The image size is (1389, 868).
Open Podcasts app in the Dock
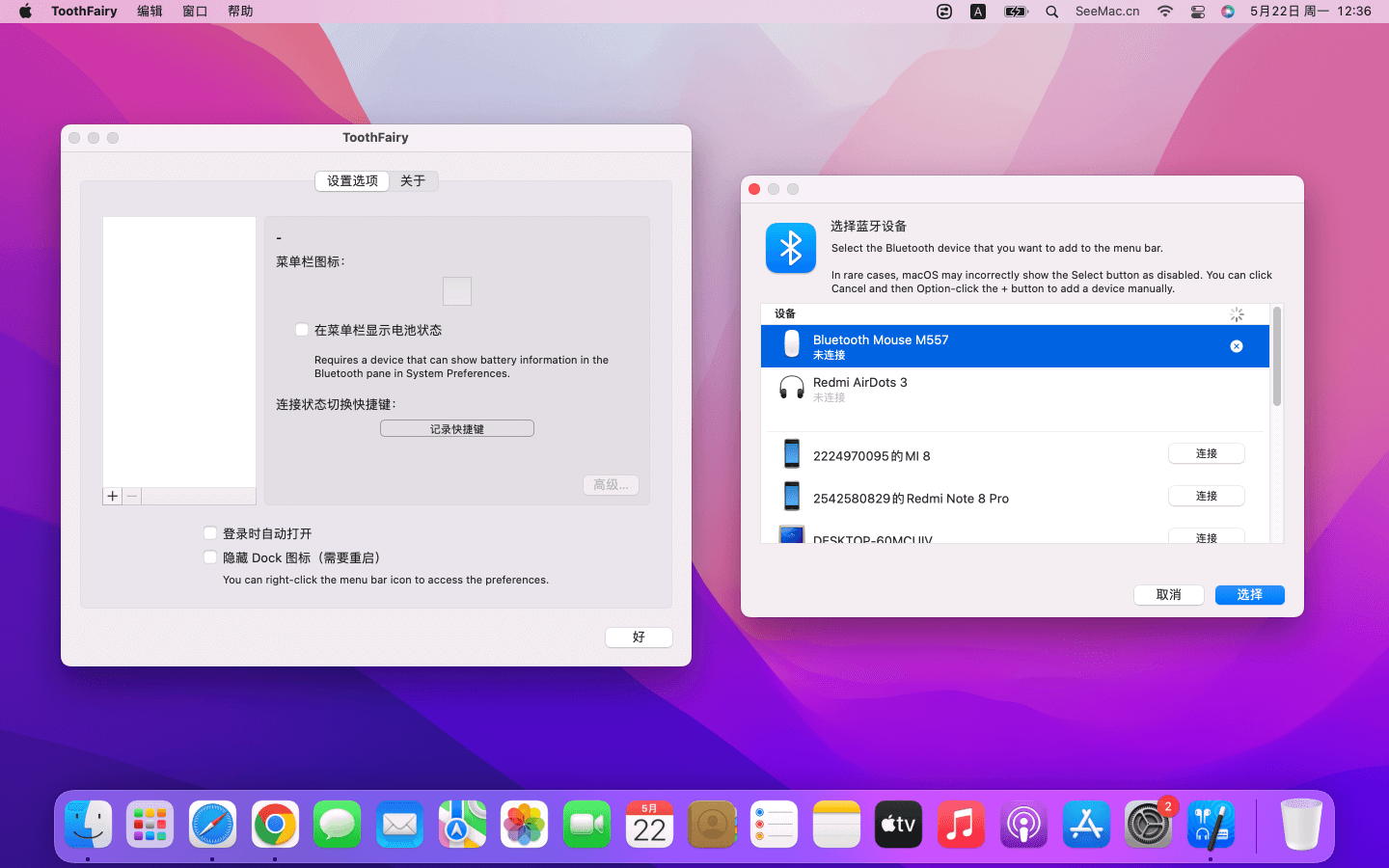point(1023,824)
